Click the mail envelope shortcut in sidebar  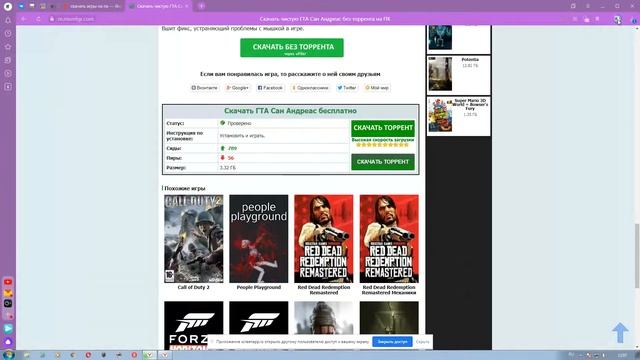[x=8, y=293]
